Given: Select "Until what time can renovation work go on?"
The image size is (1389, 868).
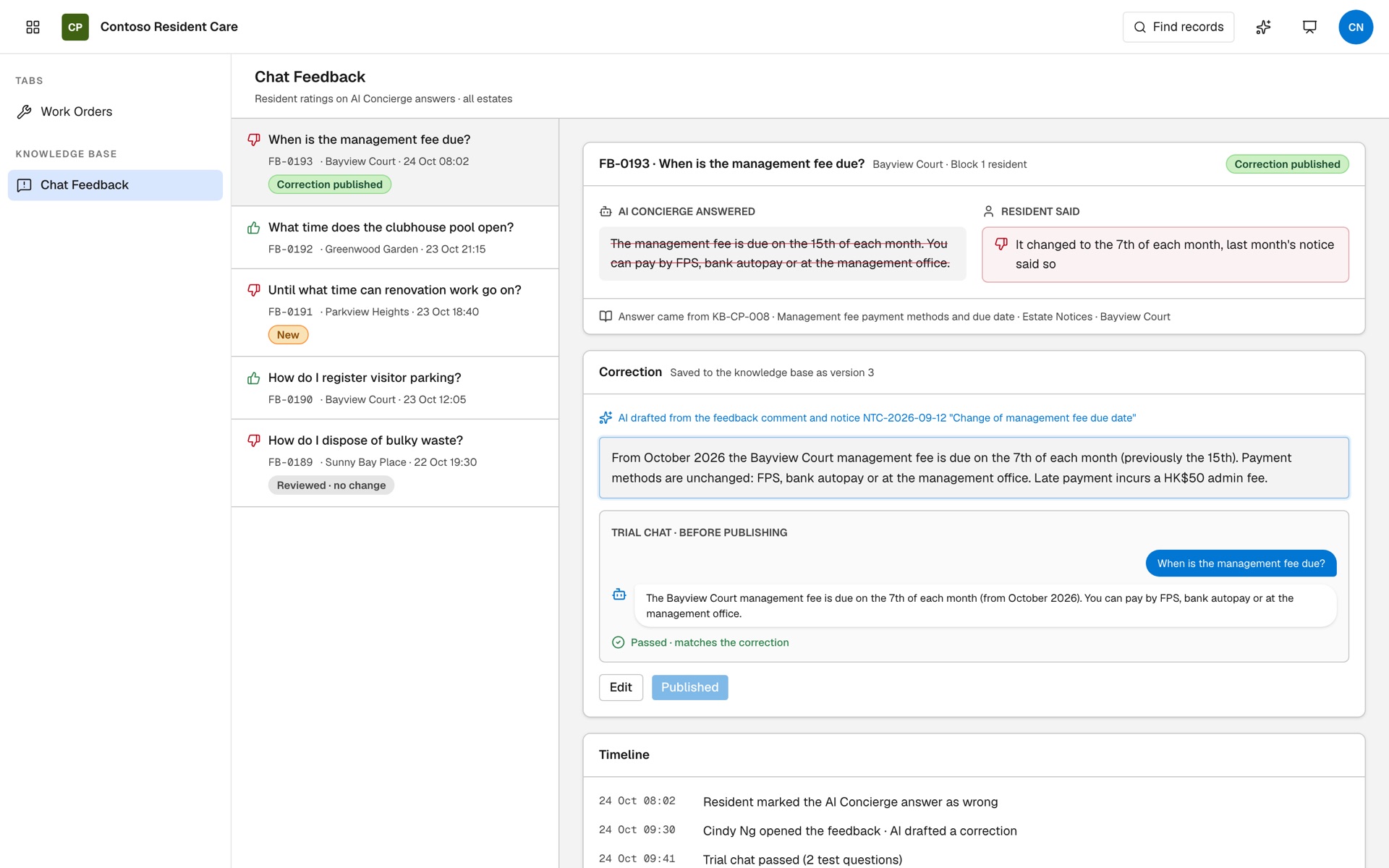Looking at the screenshot, I should coord(395,313).
